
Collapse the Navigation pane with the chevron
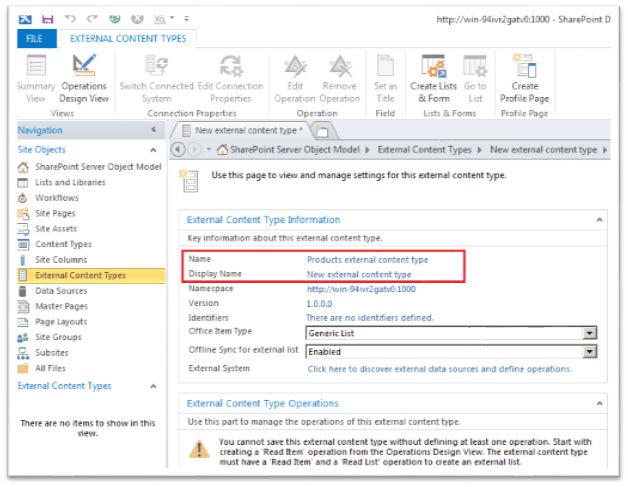pos(154,129)
